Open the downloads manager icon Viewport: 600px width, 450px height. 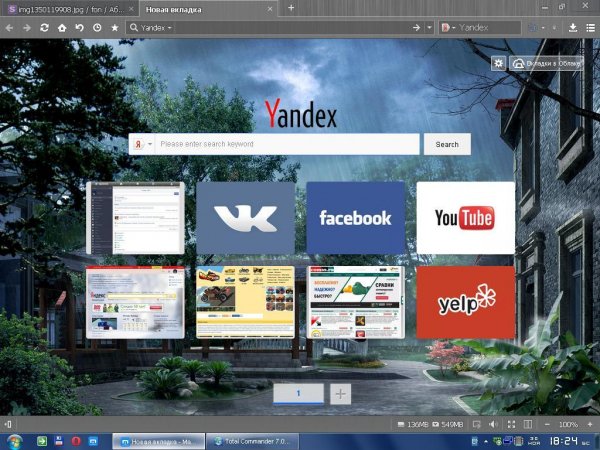573,28
